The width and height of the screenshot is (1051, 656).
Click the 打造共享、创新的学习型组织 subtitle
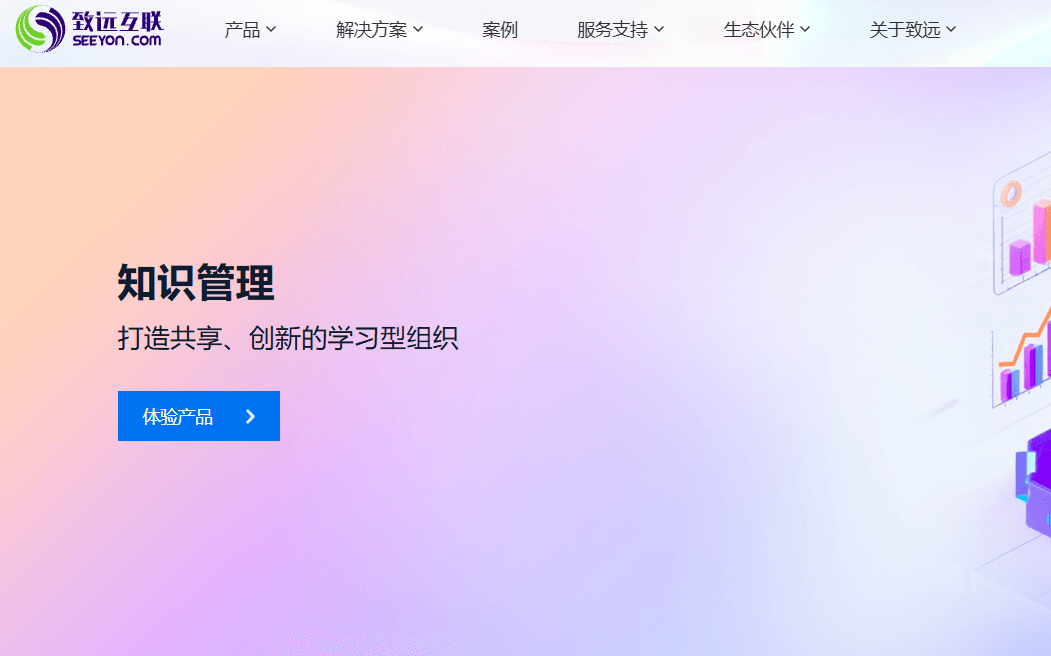tap(288, 338)
